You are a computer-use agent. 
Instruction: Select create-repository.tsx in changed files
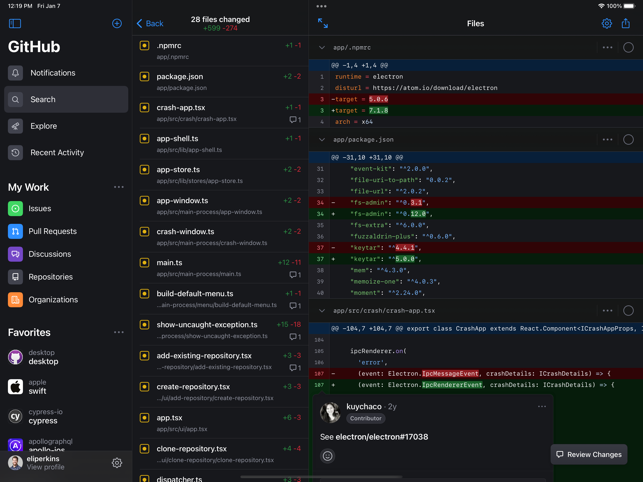(221, 392)
